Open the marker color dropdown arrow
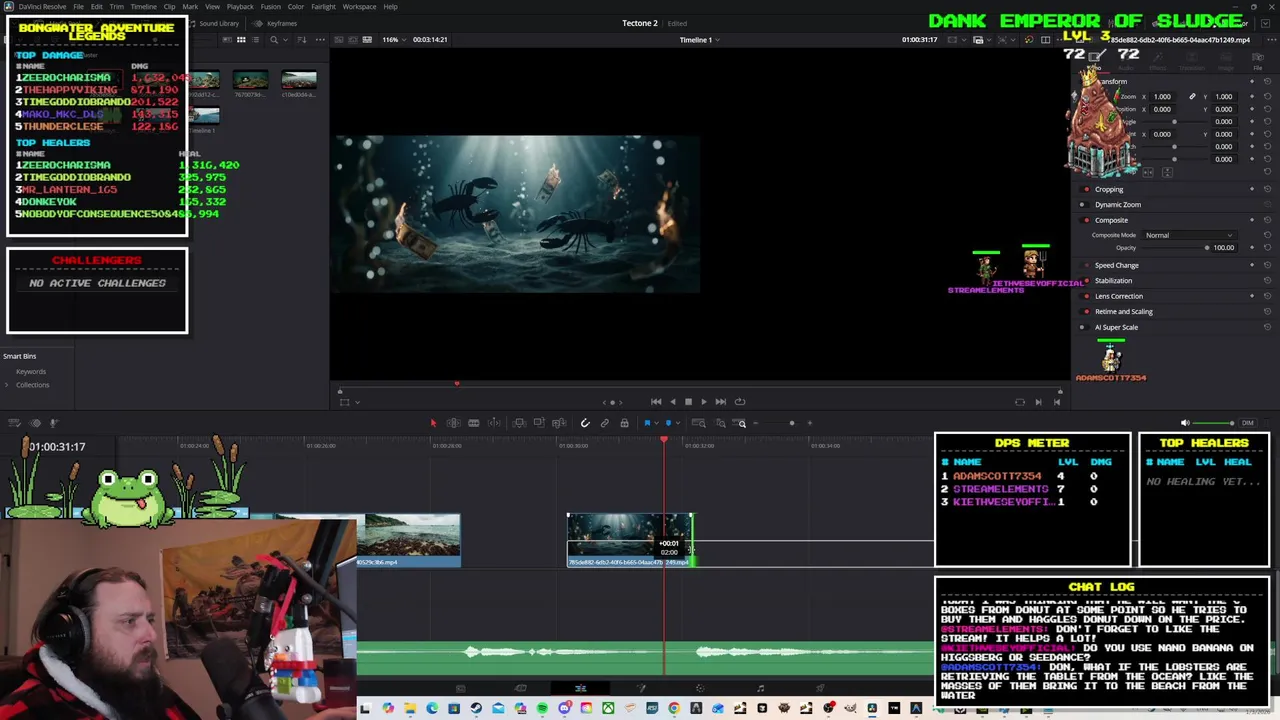Viewport: 1280px width, 720px height. point(676,423)
